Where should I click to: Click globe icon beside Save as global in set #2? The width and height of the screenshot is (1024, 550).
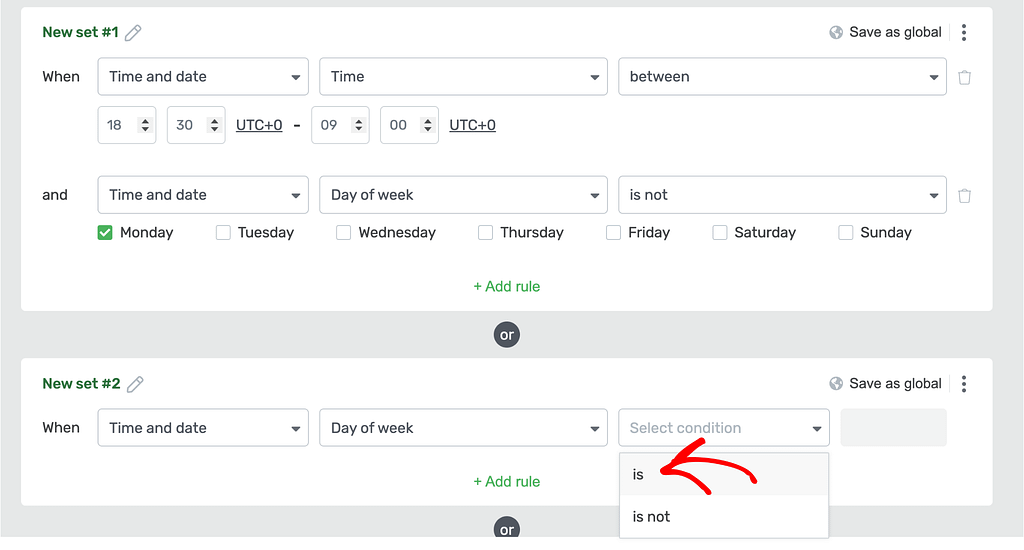pyautogui.click(x=836, y=384)
